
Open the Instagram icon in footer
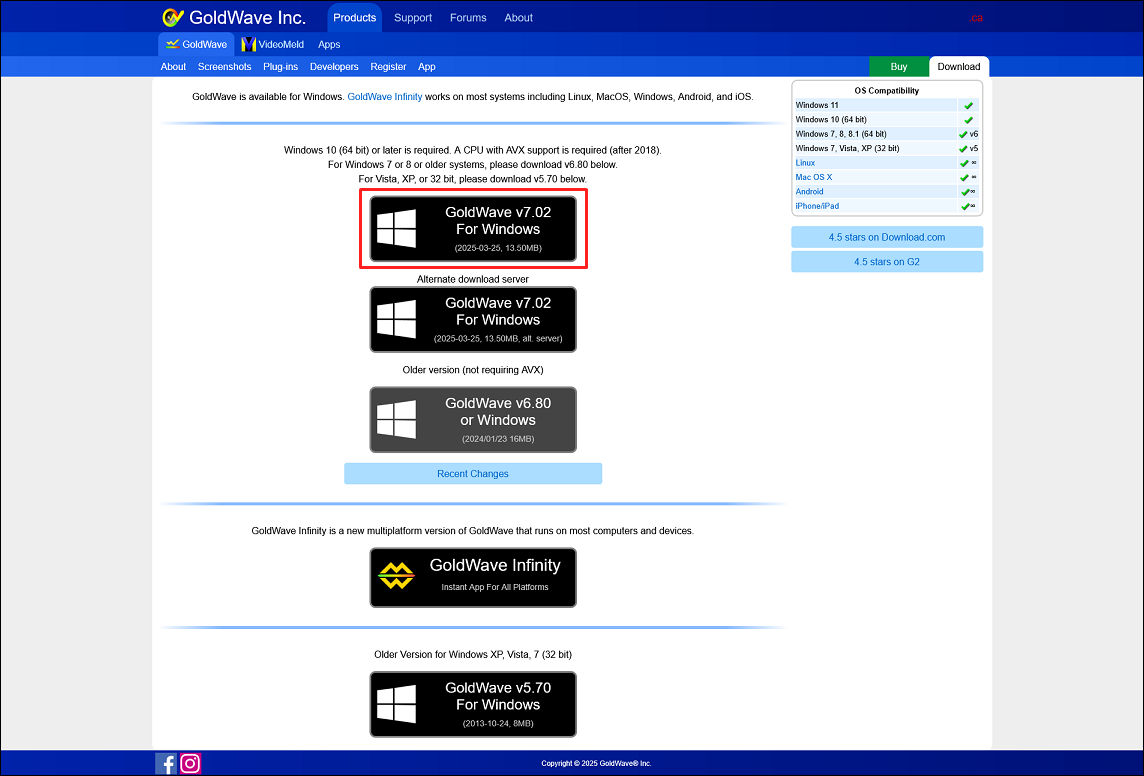pos(190,763)
